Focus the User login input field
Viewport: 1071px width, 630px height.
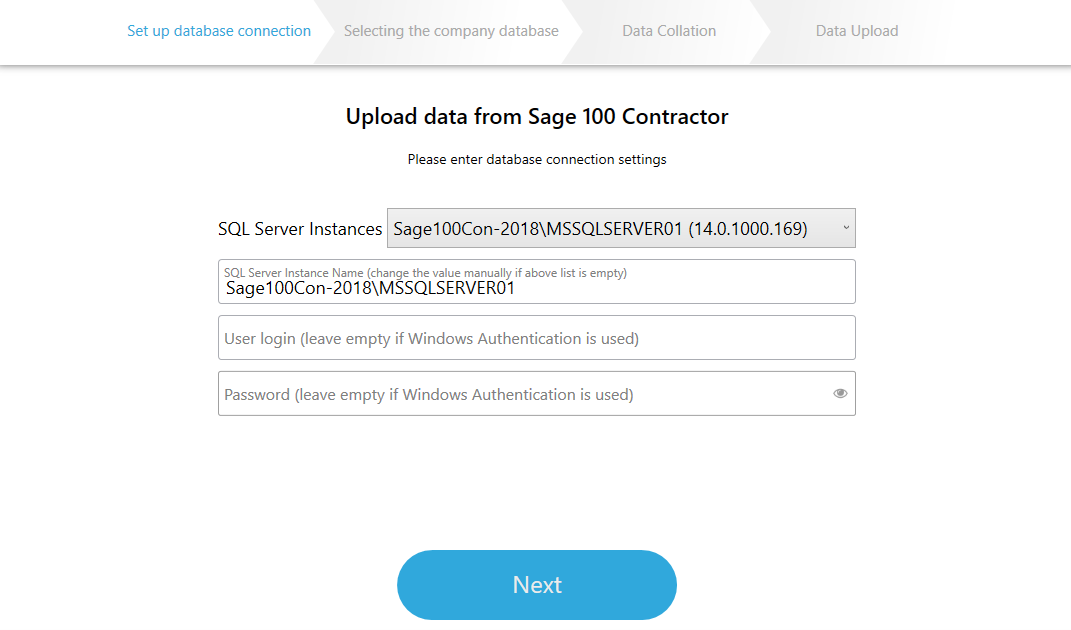[x=537, y=338]
